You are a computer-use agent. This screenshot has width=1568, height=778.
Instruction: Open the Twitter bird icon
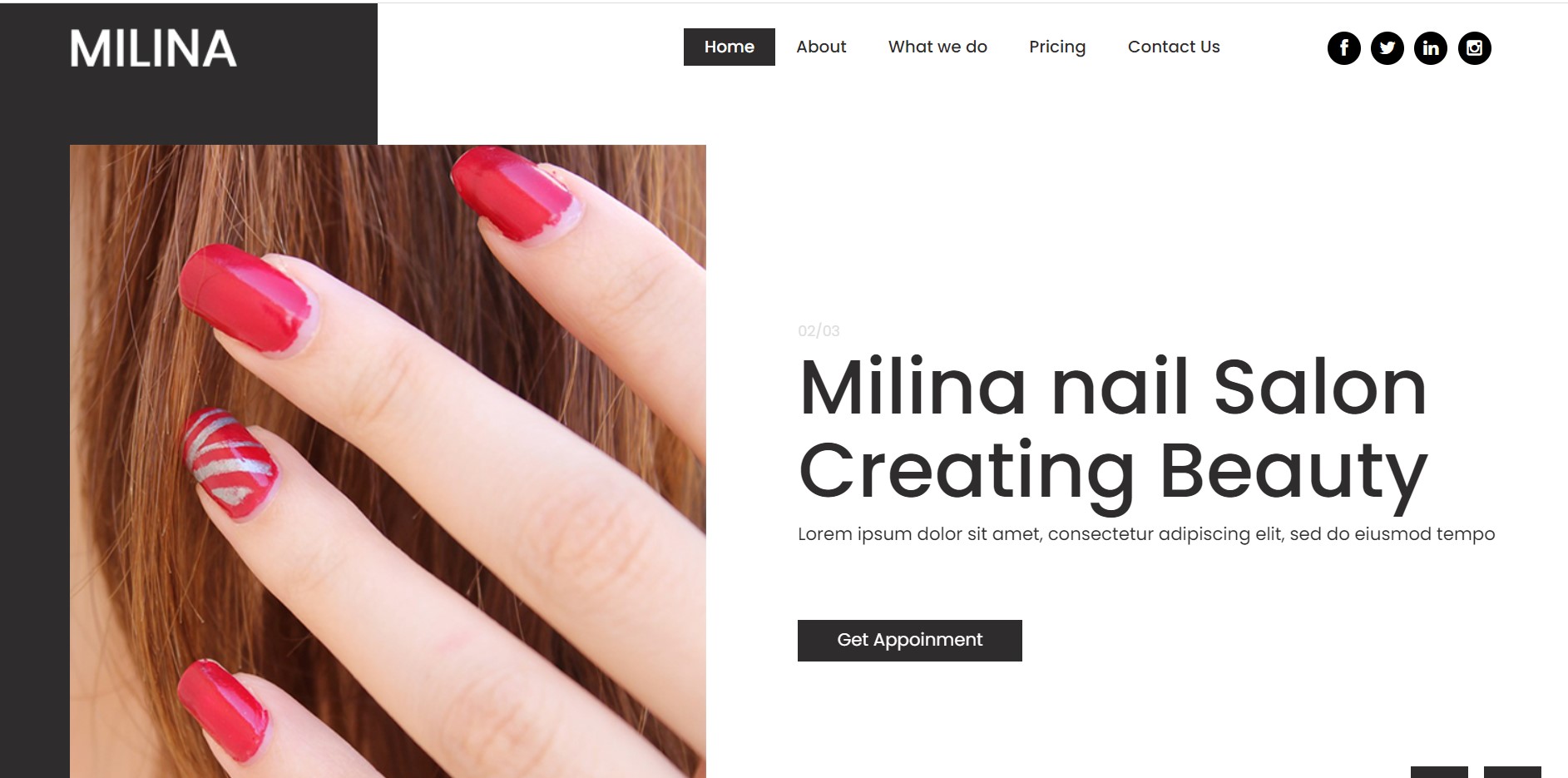pos(1387,48)
